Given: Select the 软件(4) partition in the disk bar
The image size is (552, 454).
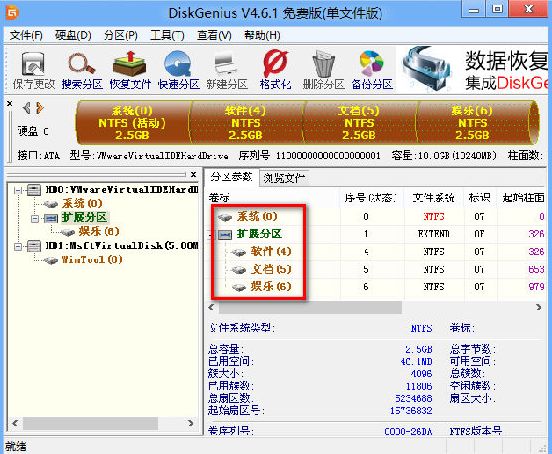Looking at the screenshot, I should pos(246,122).
